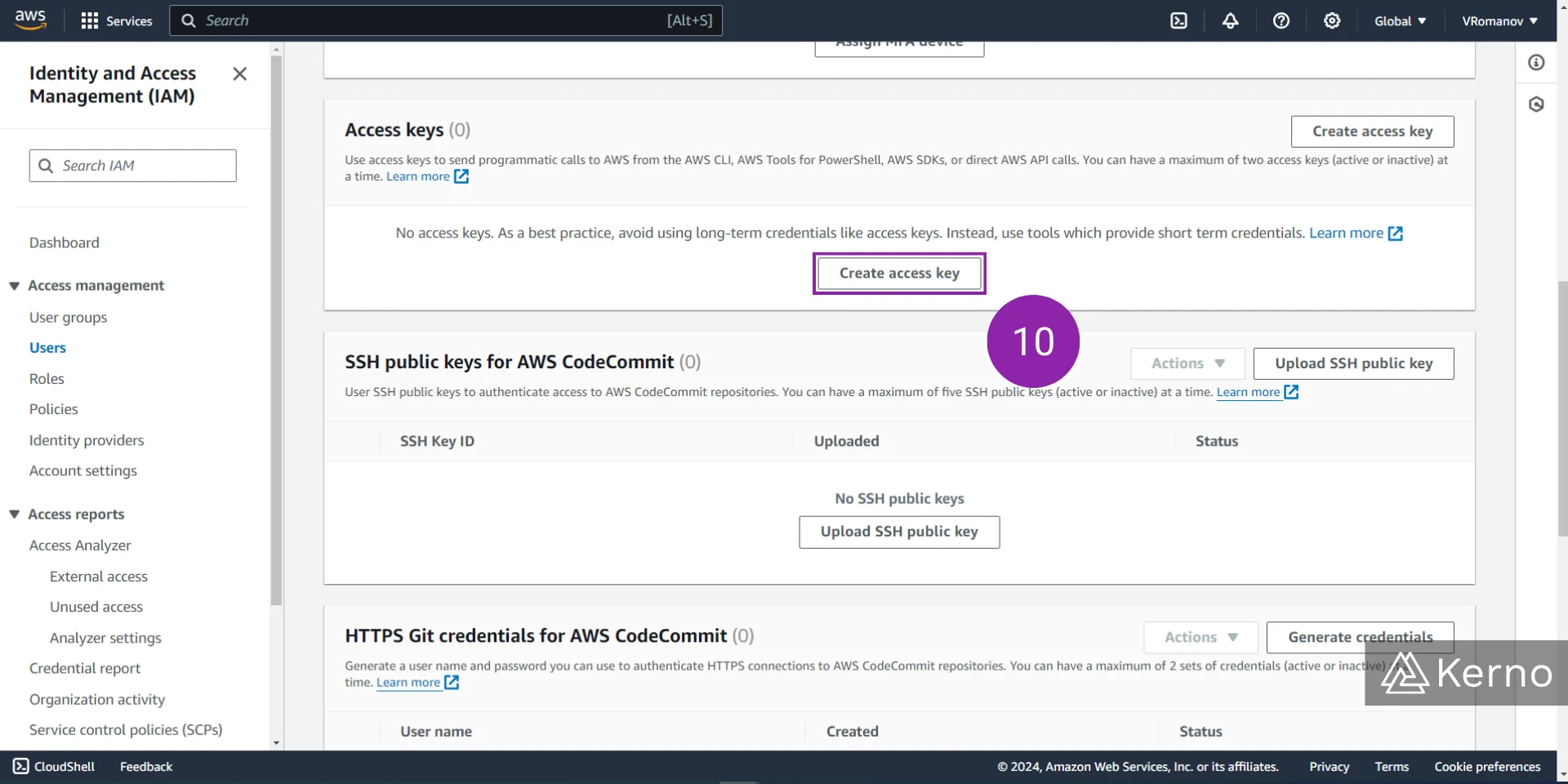This screenshot has width=1568, height=784.
Task: Open User groups in the sidebar
Action: pyautogui.click(x=69, y=318)
